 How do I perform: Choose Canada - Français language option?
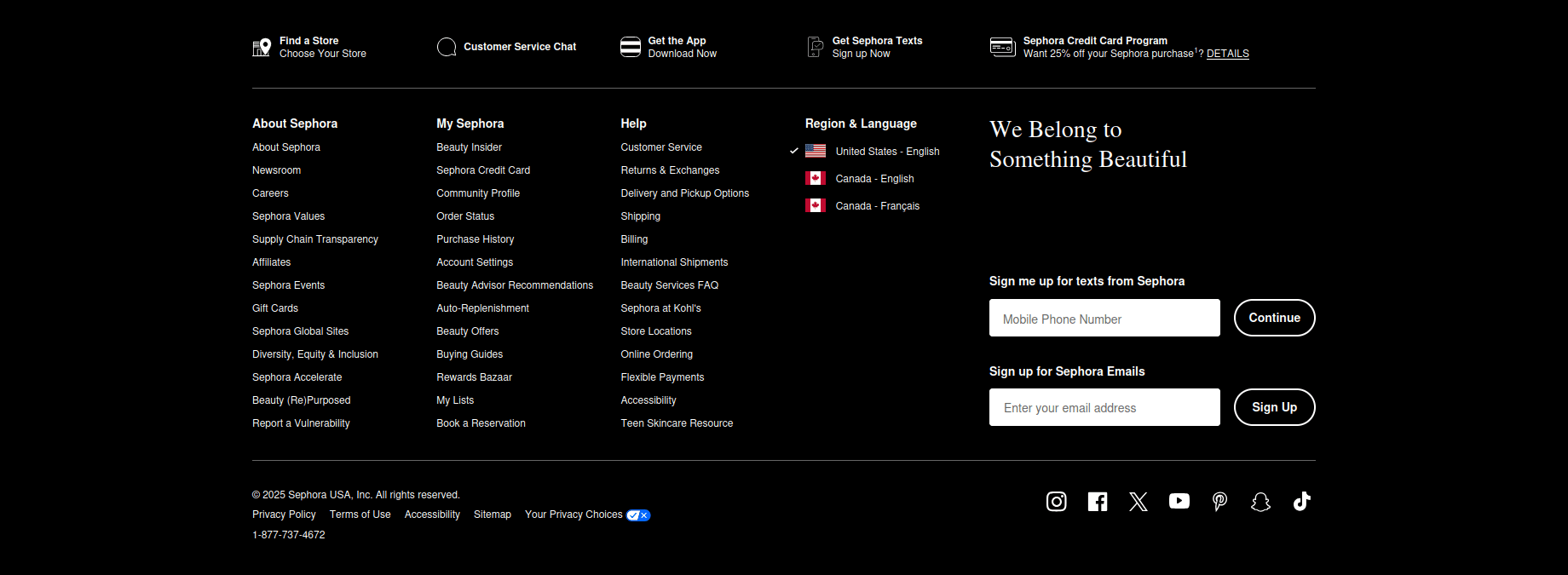pyautogui.click(x=877, y=206)
